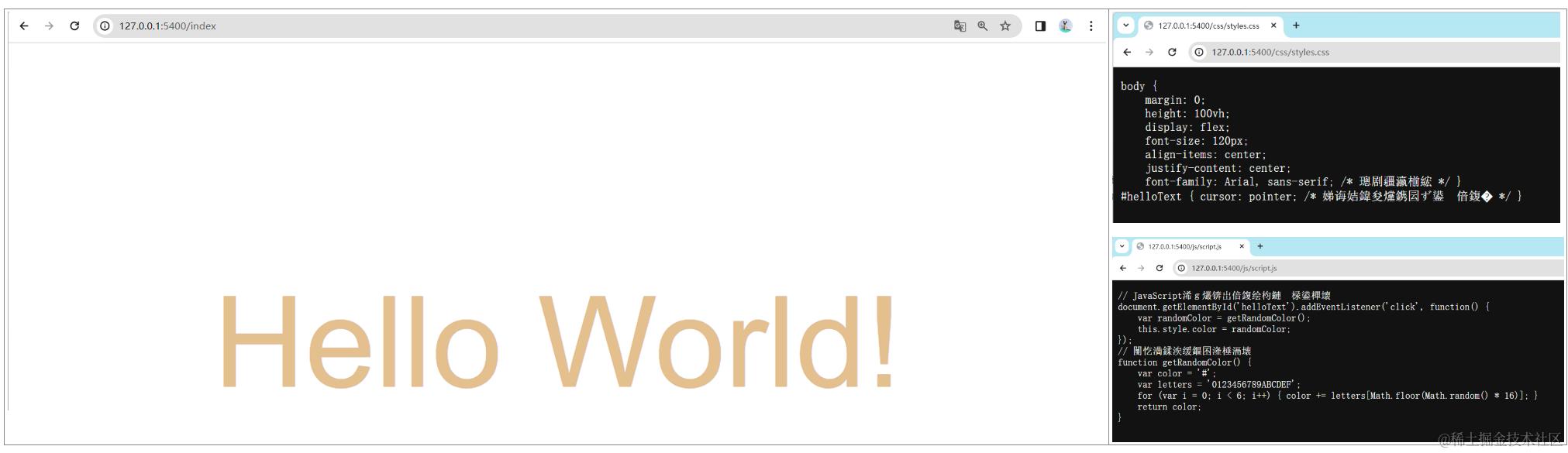Select the 127.0.0.1:5400/js/script.js tab
Image resolution: width=1568 pixels, height=453 pixels.
[x=1190, y=246]
